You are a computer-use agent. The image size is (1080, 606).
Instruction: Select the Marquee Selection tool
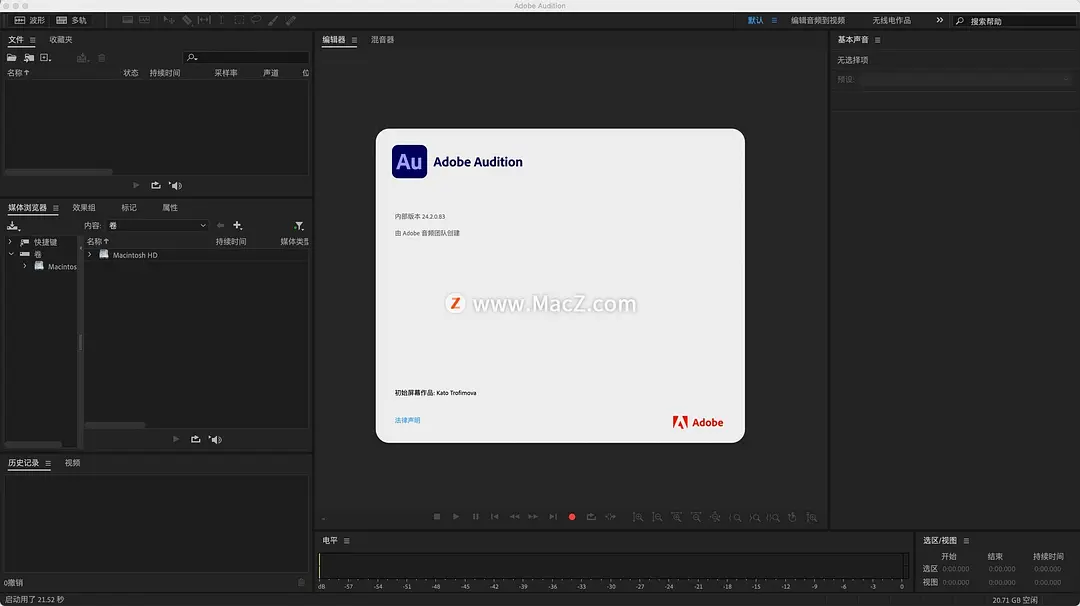tap(239, 20)
